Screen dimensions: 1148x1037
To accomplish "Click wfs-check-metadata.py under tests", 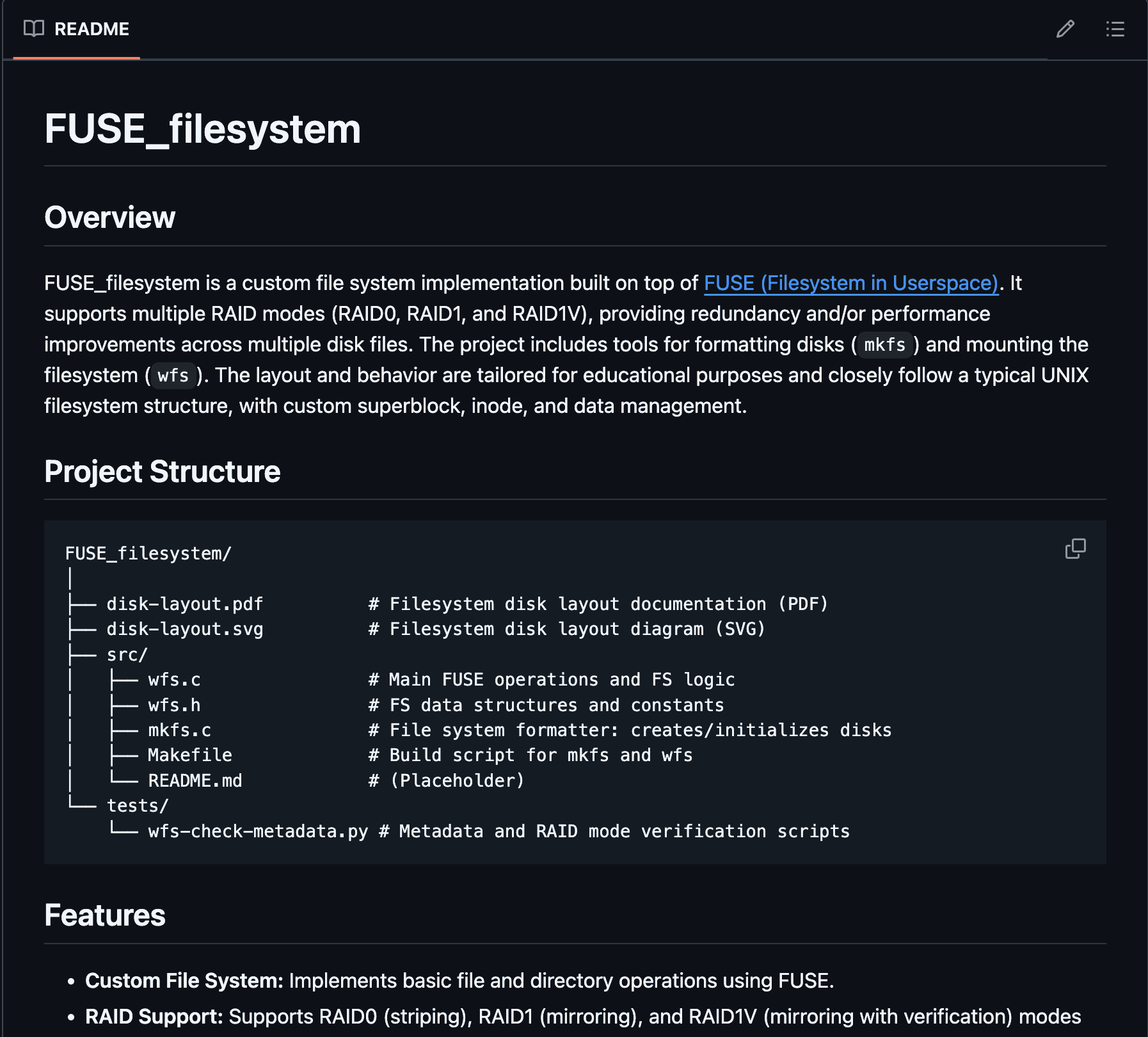I will (x=257, y=831).
